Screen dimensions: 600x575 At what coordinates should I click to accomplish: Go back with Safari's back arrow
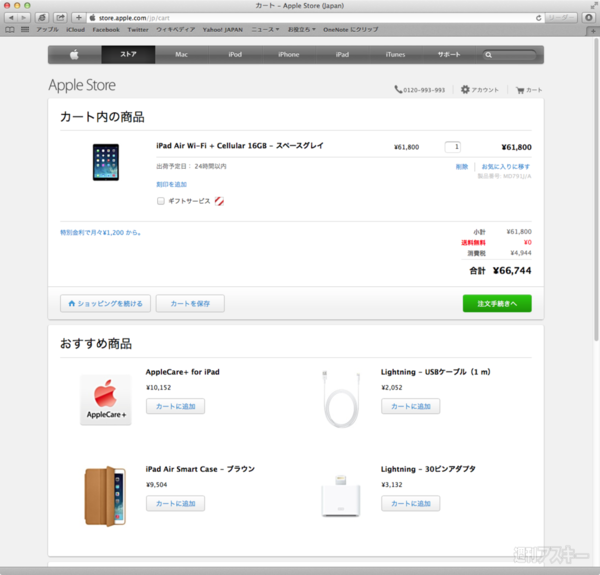(11, 18)
